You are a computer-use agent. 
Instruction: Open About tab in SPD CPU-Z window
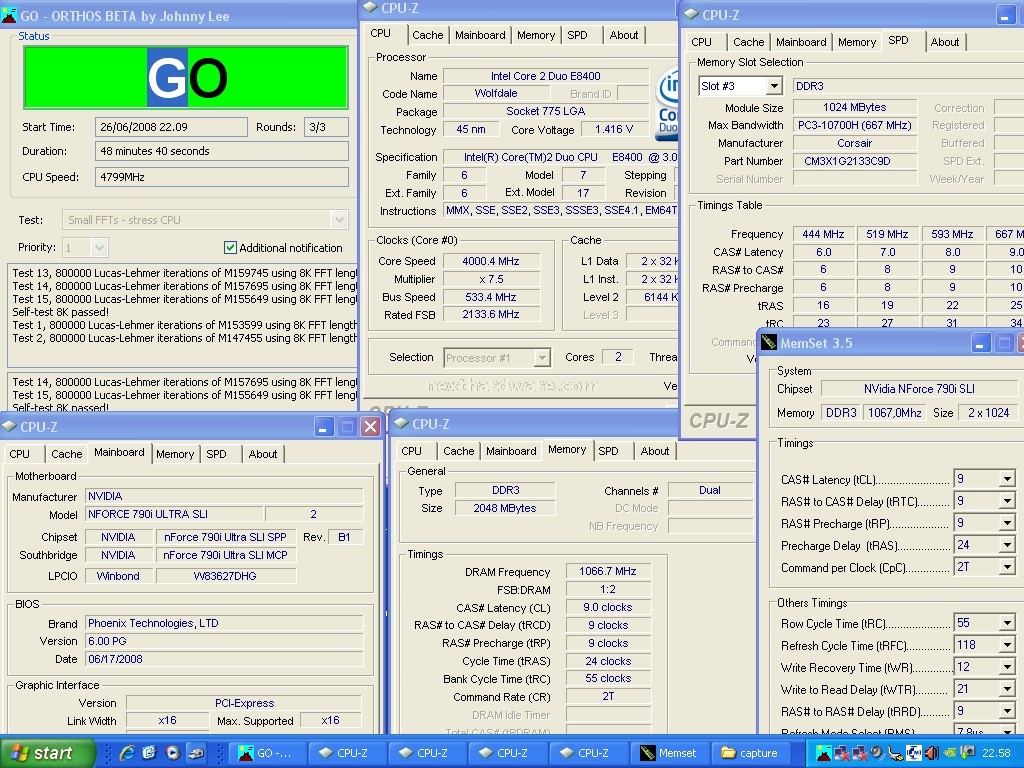(x=945, y=42)
